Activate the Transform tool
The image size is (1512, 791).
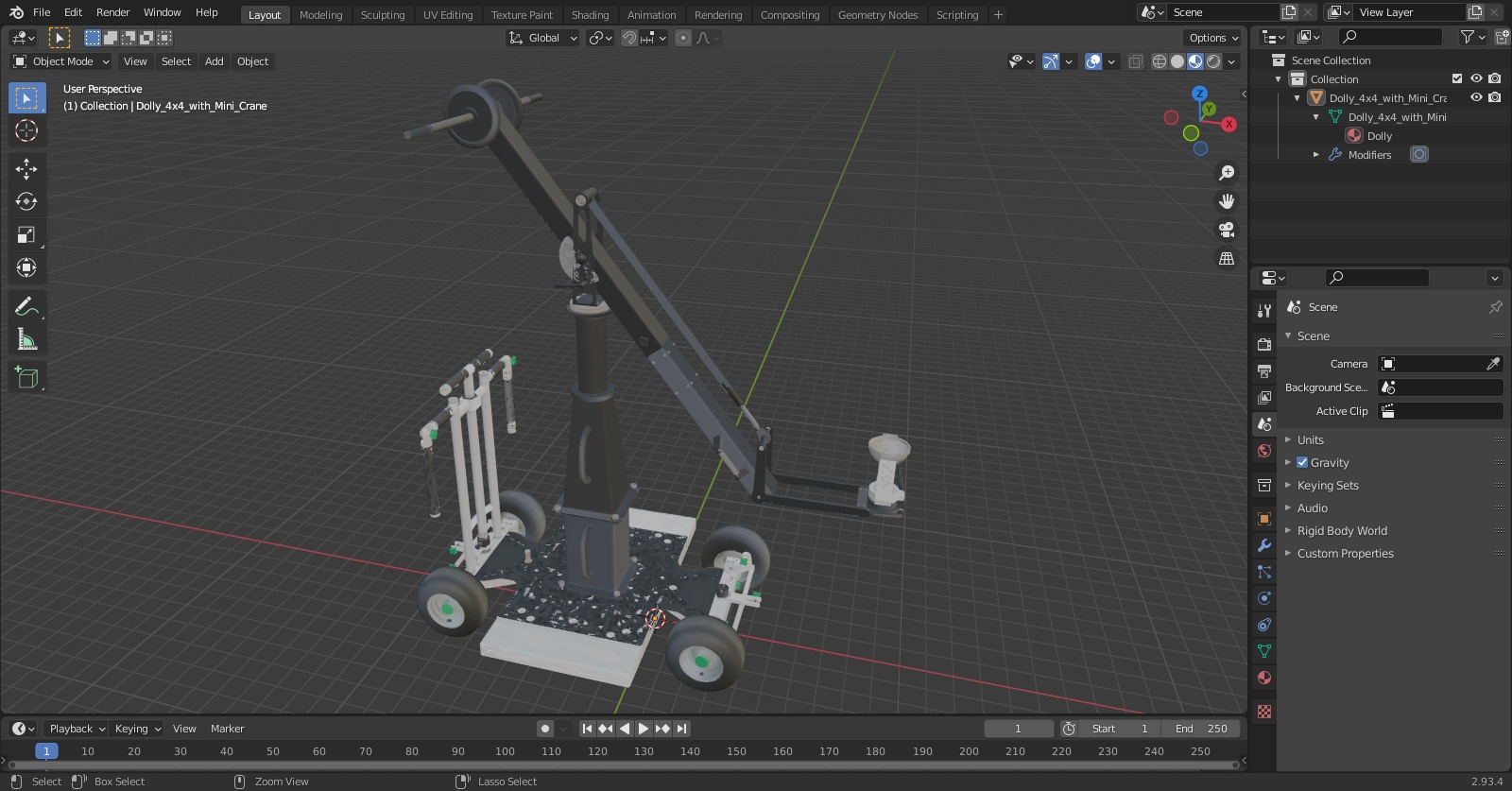coord(26,267)
